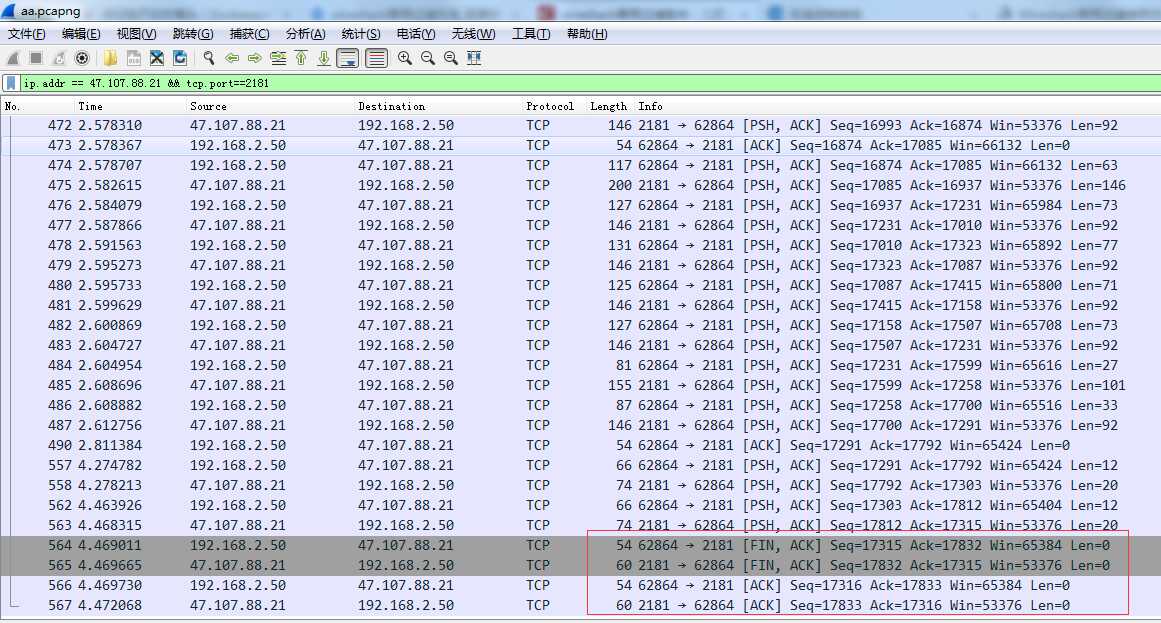Select packet 562 at time 4.463926
The height and width of the screenshot is (623, 1161).
(580, 505)
